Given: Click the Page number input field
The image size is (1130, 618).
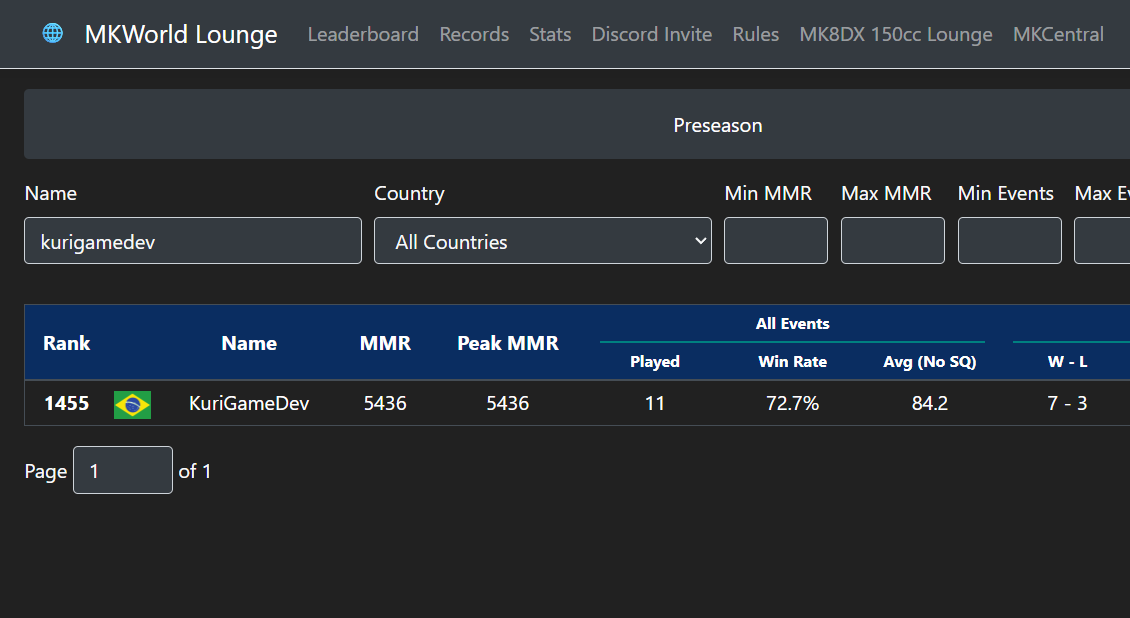Looking at the screenshot, I should tap(123, 470).
